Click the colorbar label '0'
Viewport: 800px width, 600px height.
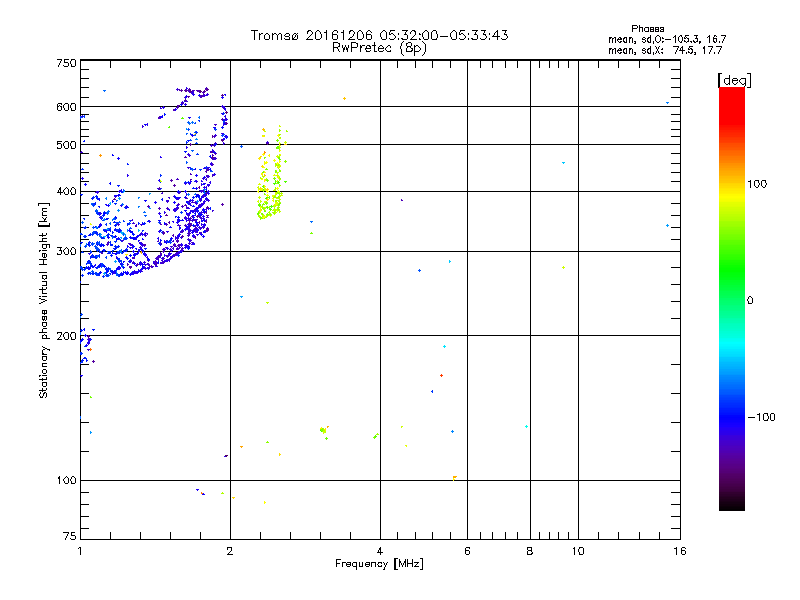click(750, 301)
